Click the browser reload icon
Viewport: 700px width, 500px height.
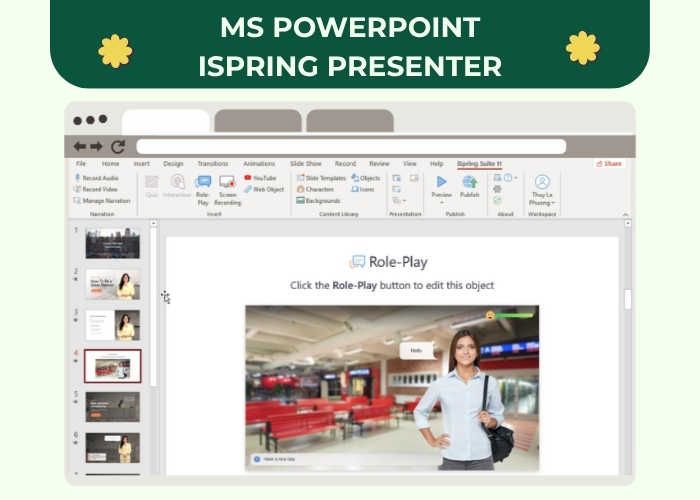pos(118,146)
